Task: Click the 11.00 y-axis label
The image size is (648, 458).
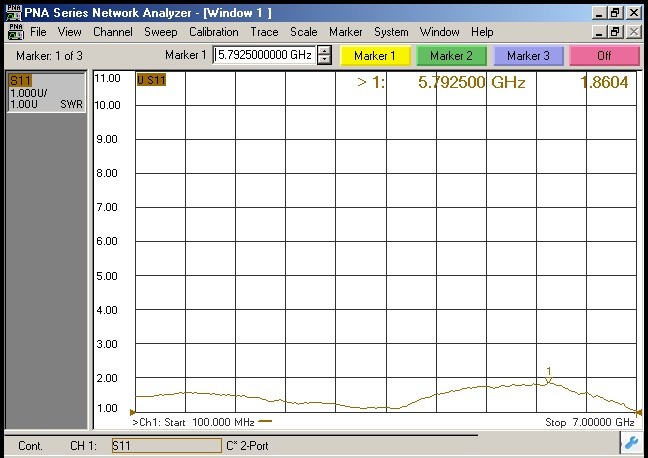Action: (107, 78)
